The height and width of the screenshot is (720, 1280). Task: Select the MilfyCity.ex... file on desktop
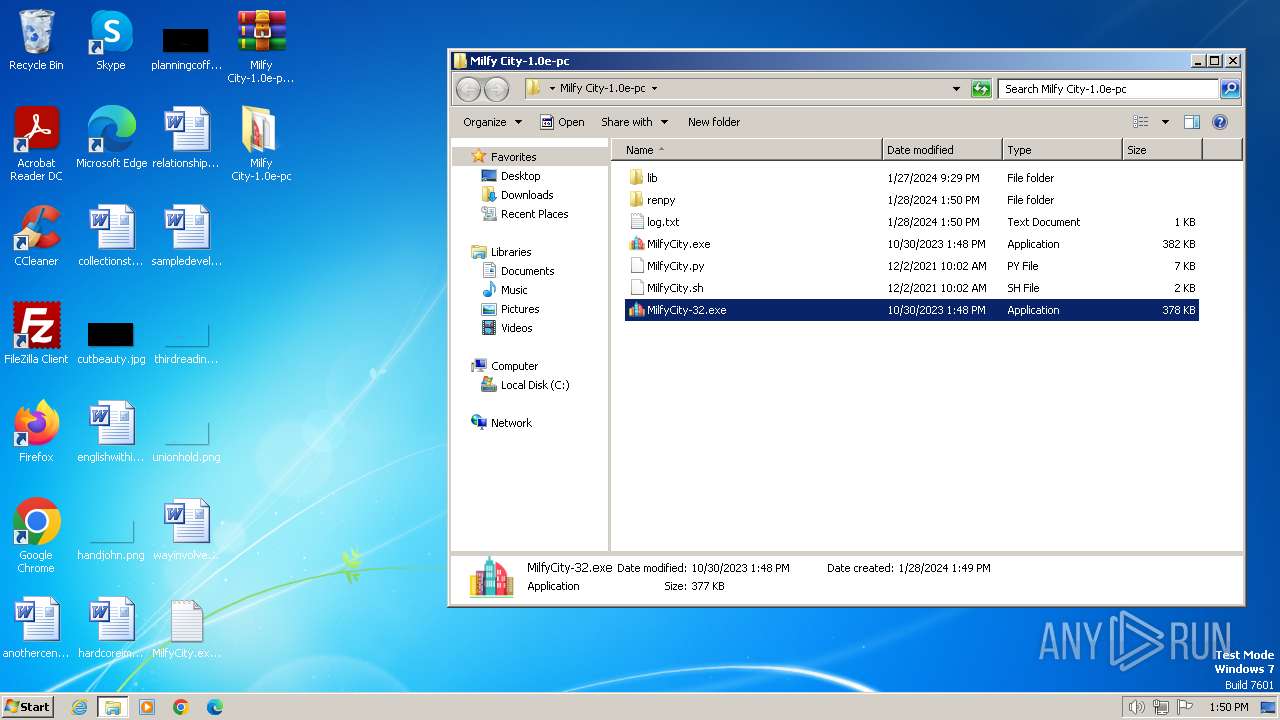[x=186, y=628]
